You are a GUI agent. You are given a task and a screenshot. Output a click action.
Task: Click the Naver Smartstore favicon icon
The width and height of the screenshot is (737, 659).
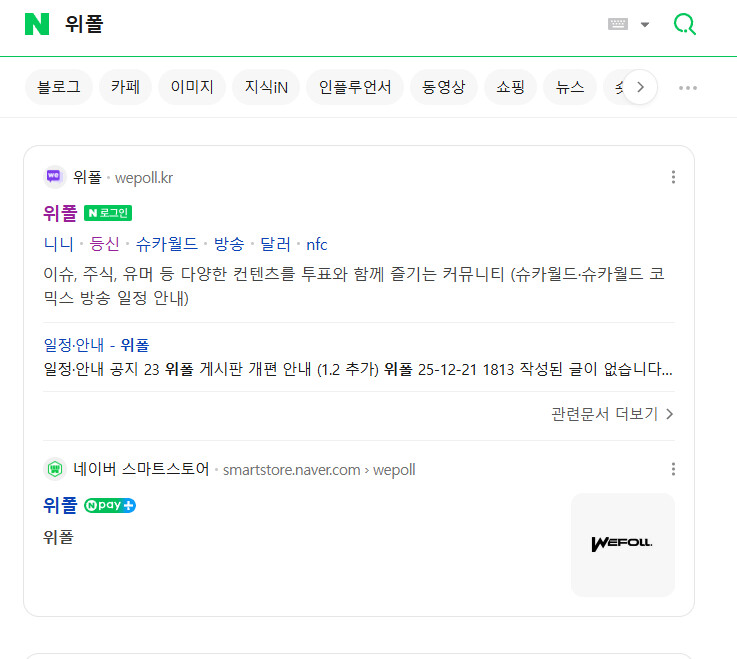[x=55, y=469]
